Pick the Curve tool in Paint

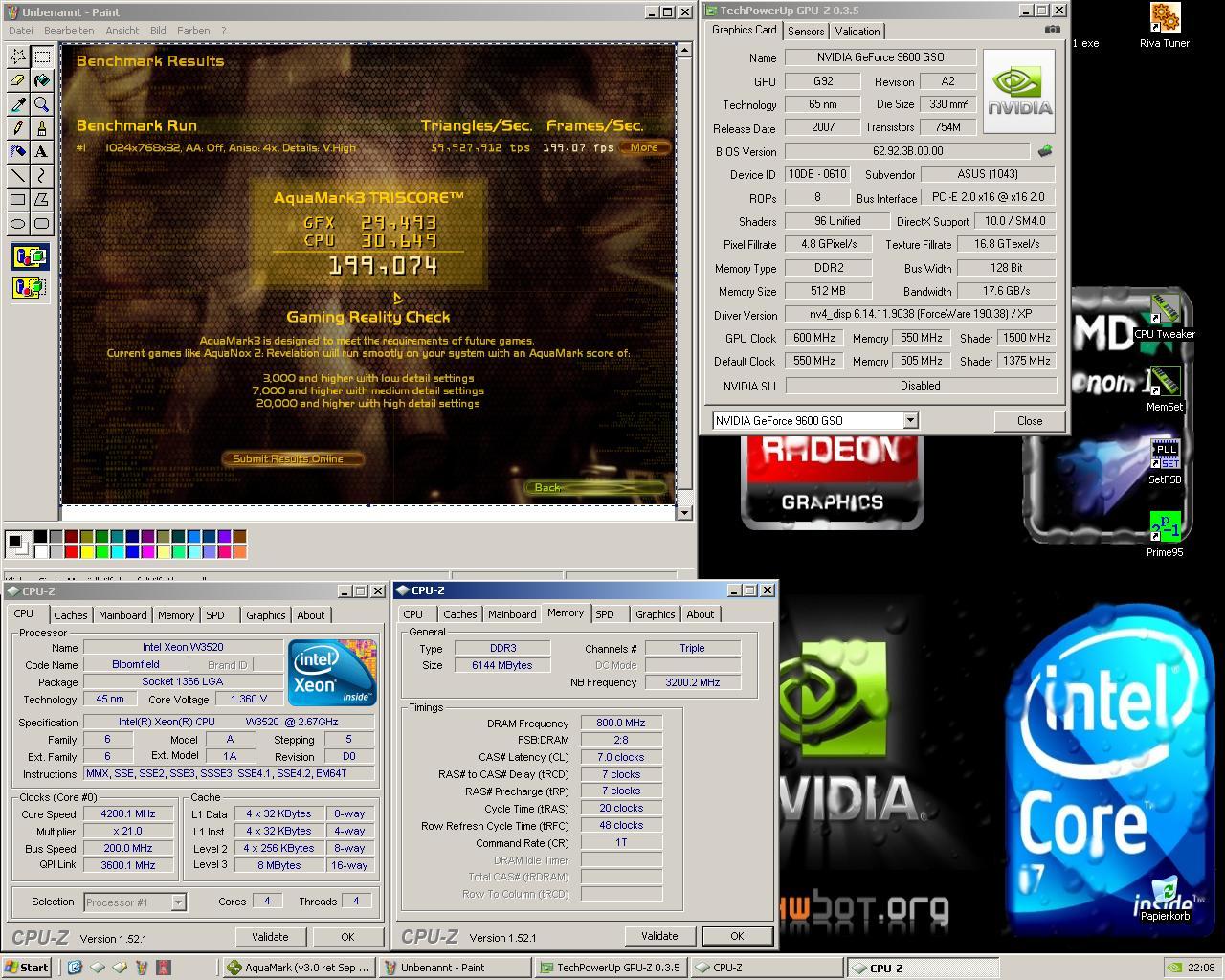tap(42, 175)
